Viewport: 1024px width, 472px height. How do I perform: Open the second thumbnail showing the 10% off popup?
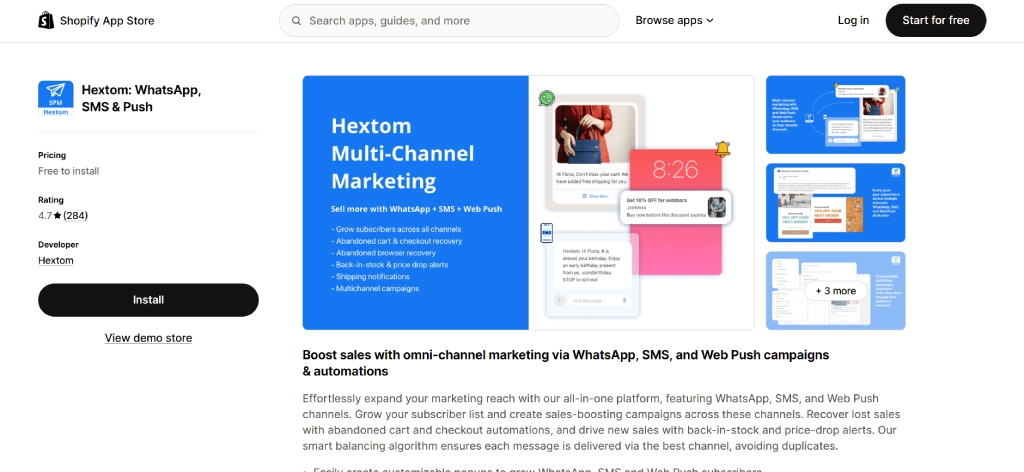(835, 202)
